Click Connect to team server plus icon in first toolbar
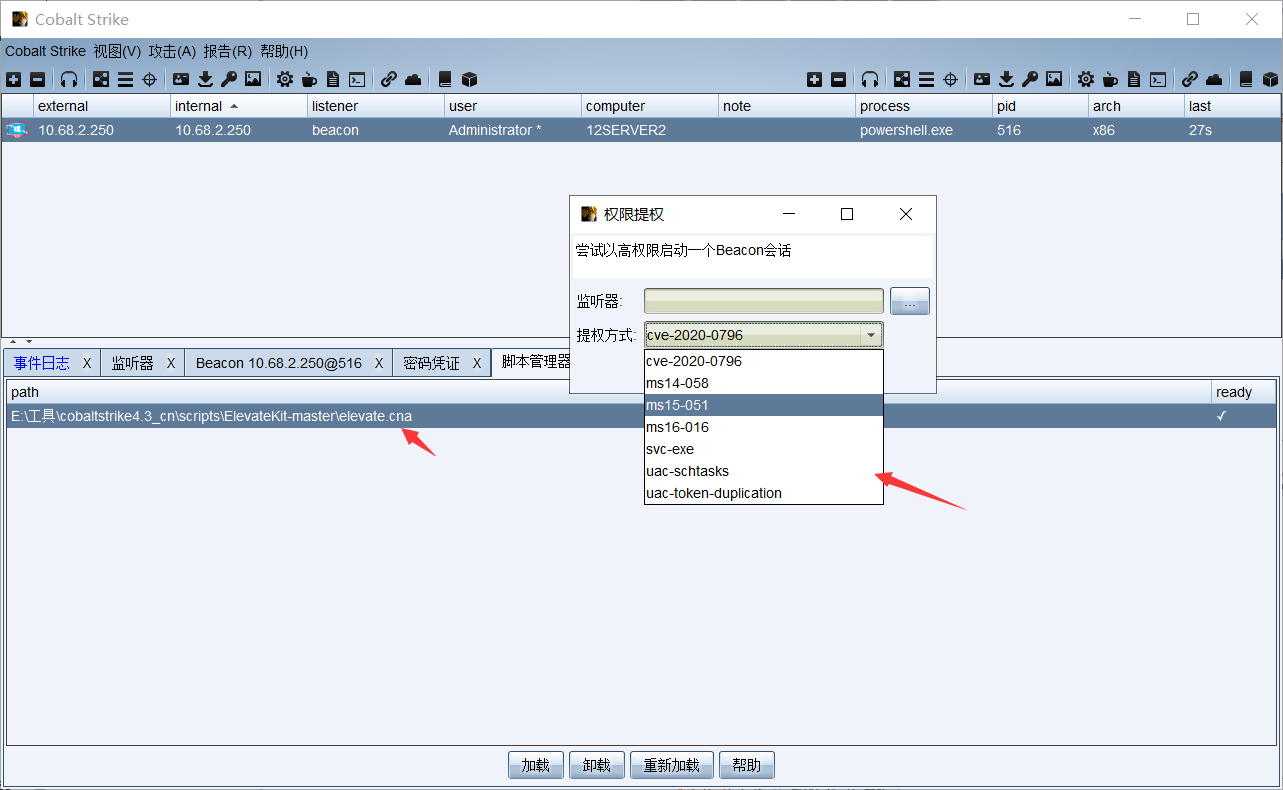Viewport: 1283px width, 790px height. click(13, 79)
